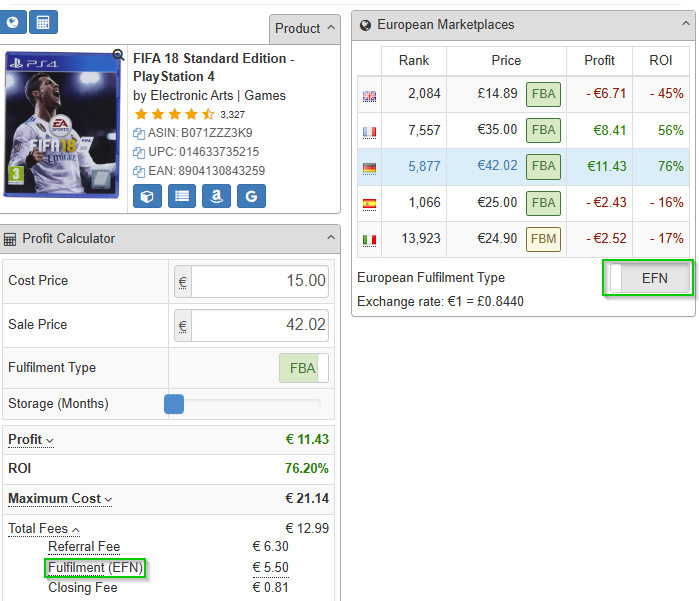Click the globe icon button at top left
This screenshot has width=699, height=601.
click(x=12, y=22)
